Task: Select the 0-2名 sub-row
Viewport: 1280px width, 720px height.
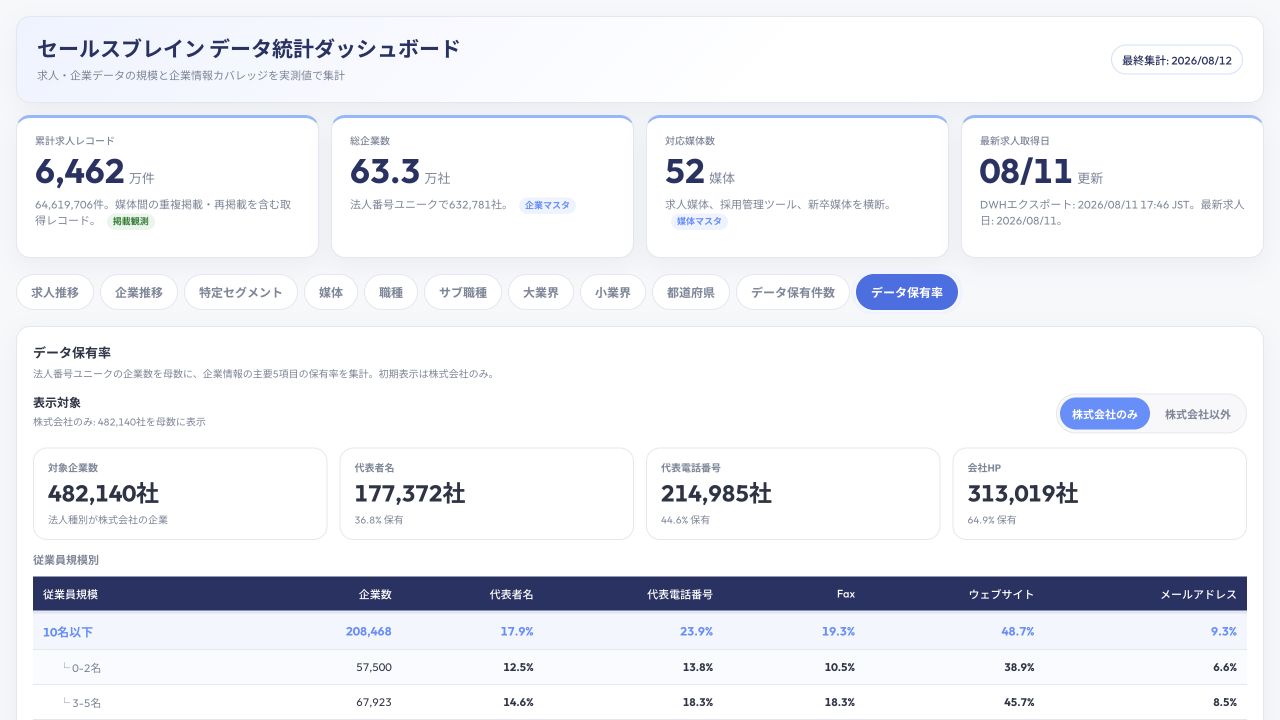Action: click(640, 667)
